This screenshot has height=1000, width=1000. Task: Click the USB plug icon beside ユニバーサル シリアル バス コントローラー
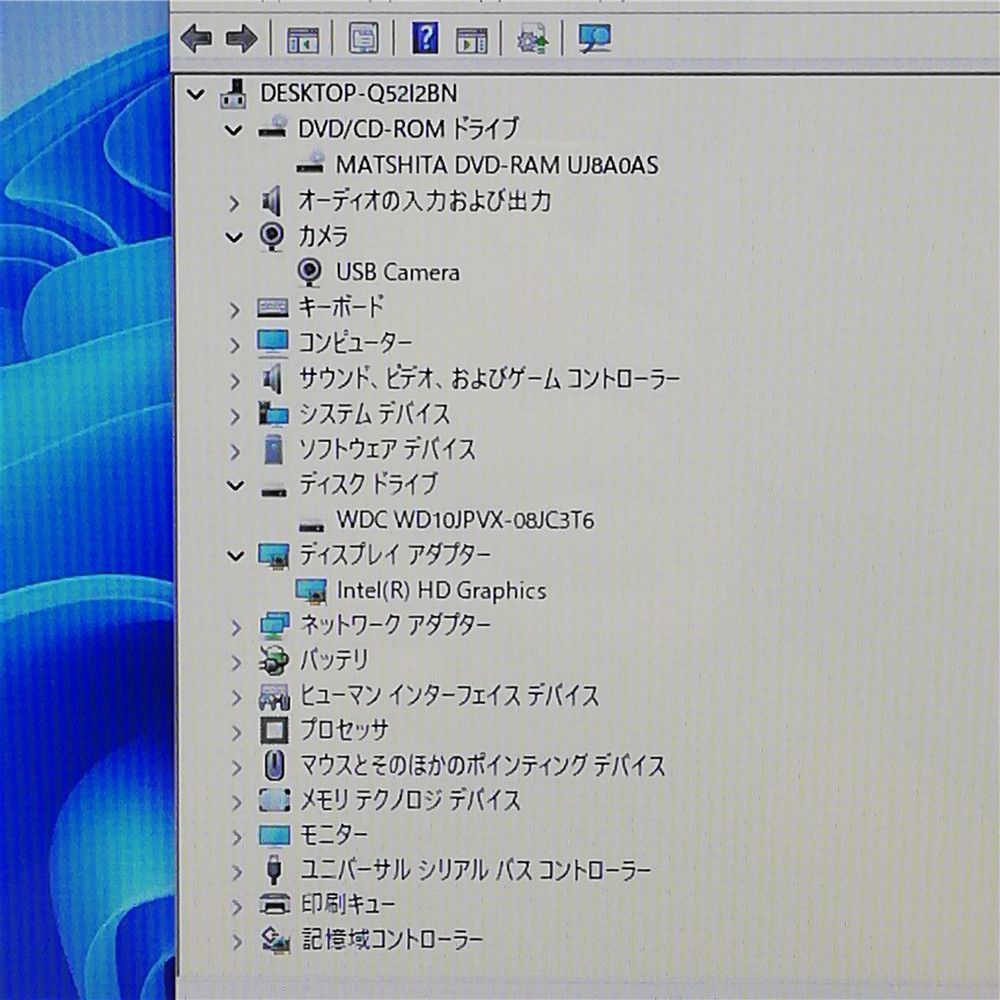click(x=274, y=869)
